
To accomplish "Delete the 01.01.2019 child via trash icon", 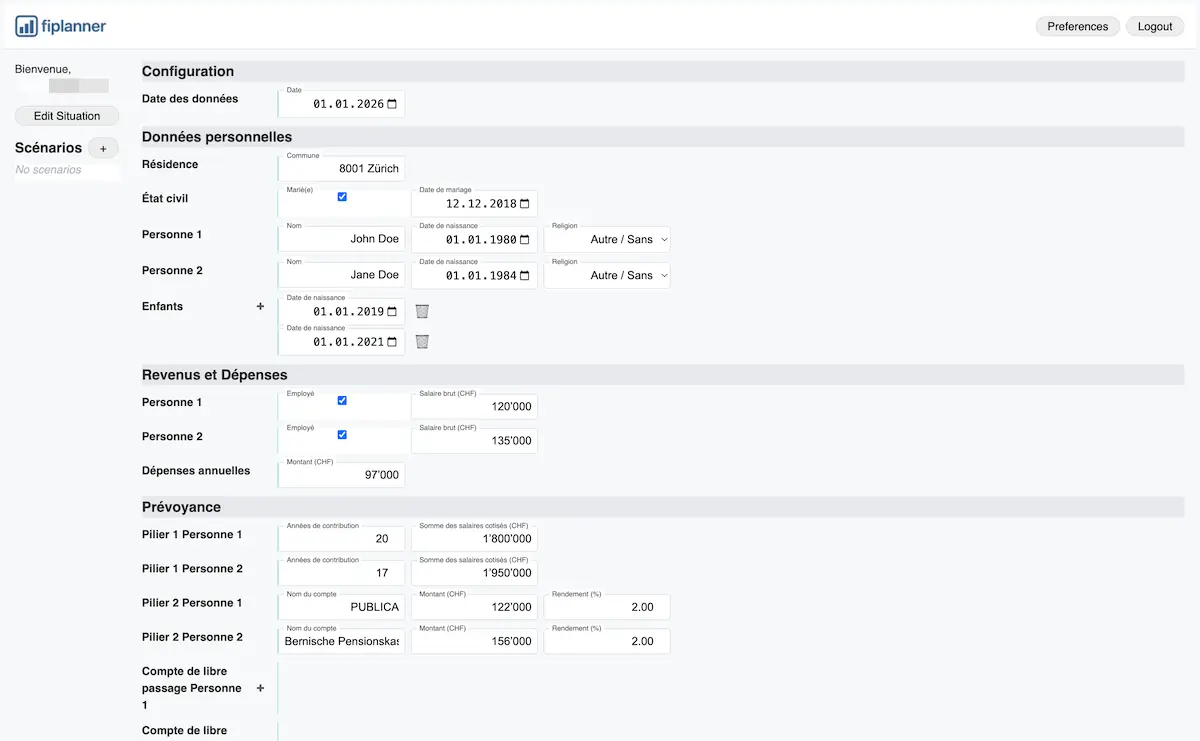I will point(421,310).
